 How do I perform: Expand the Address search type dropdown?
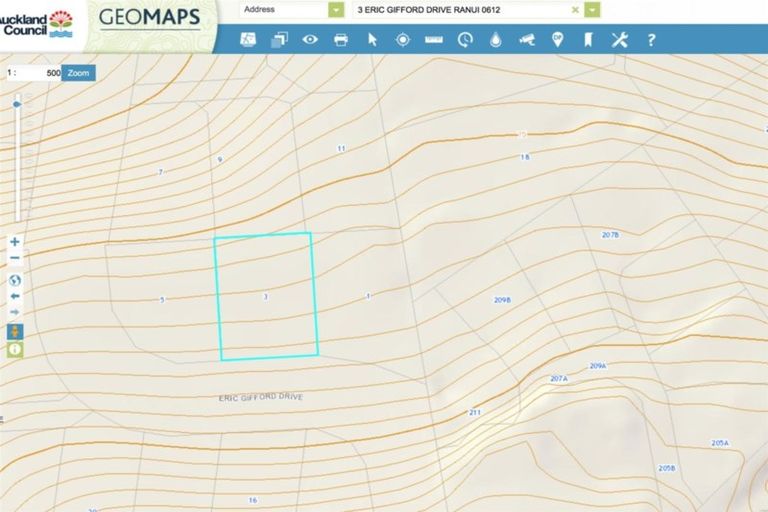click(x=336, y=10)
